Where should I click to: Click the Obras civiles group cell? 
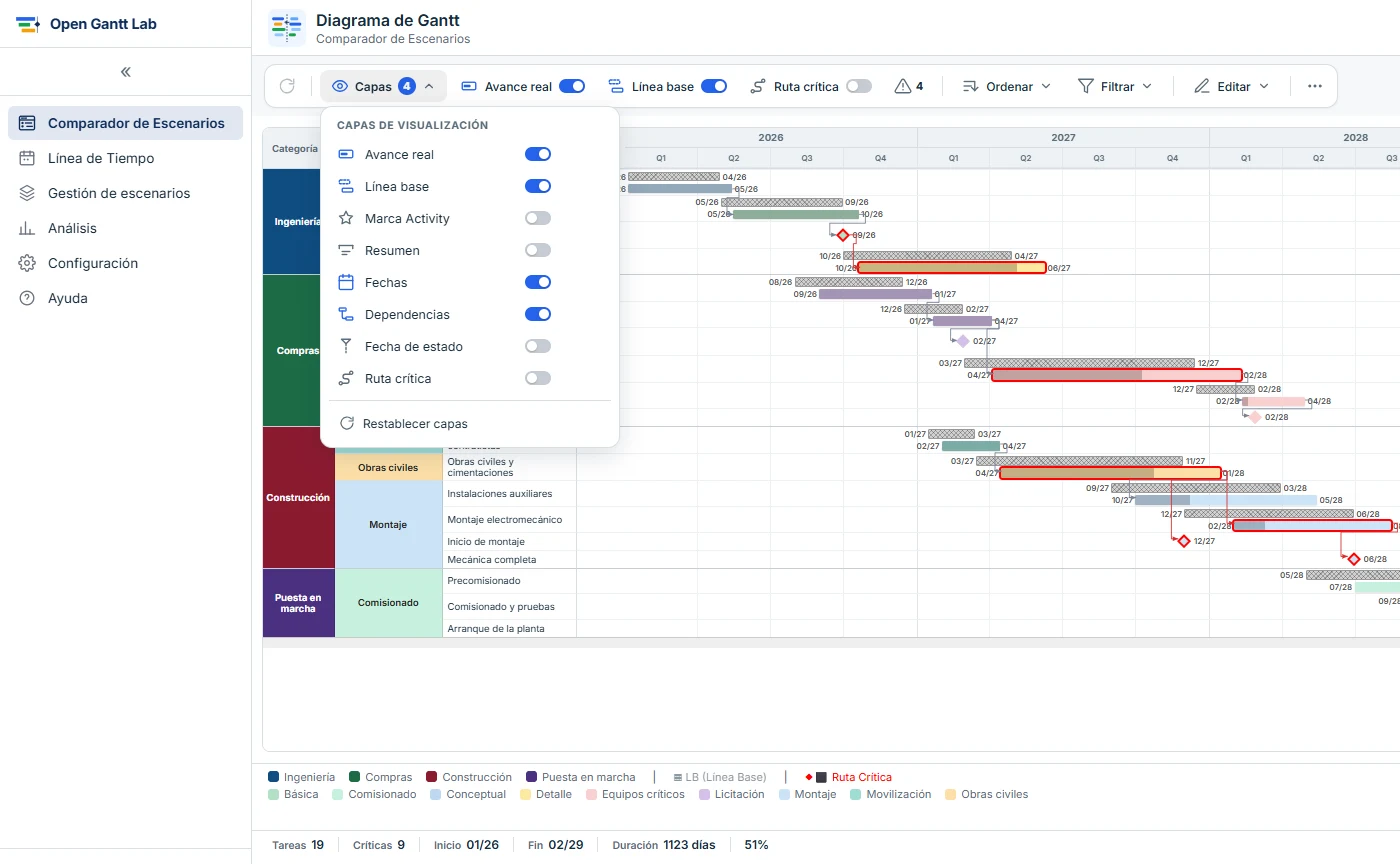(390, 467)
